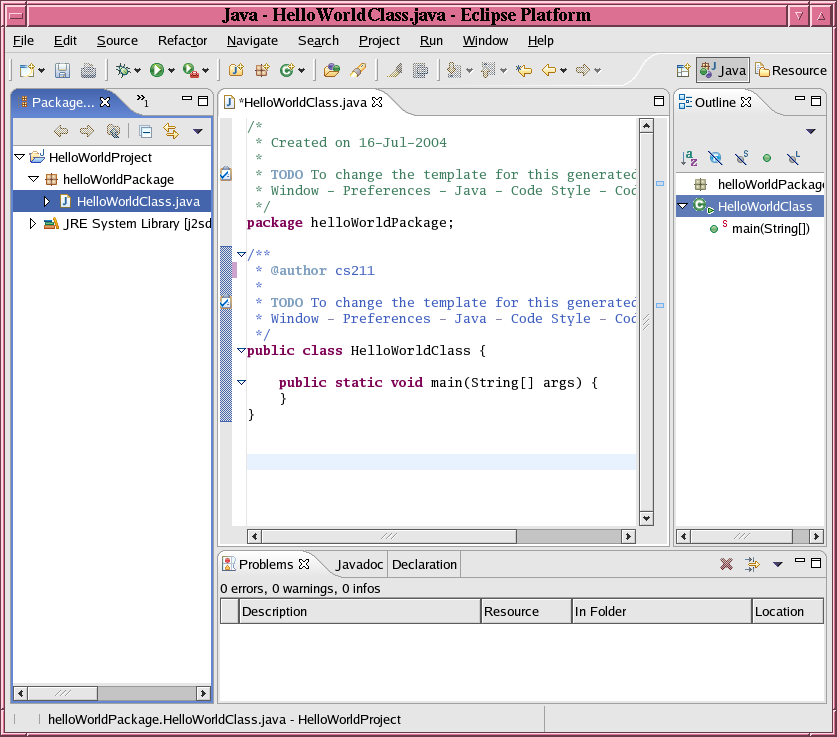Close the HelloWorldClass.java editor tab
Viewport: 837px width, 737px height.
coord(377,102)
